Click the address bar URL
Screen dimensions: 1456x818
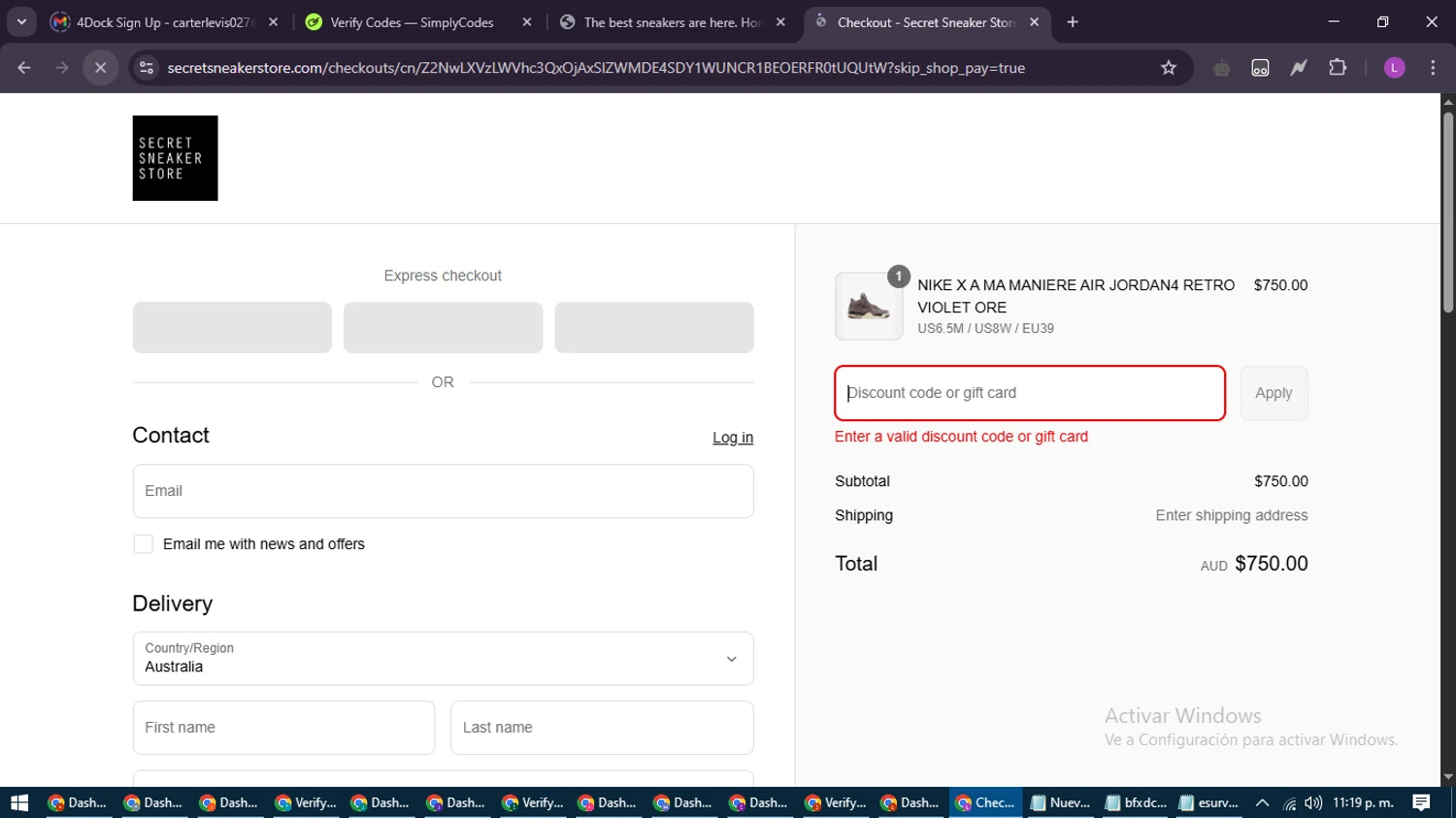(x=596, y=68)
